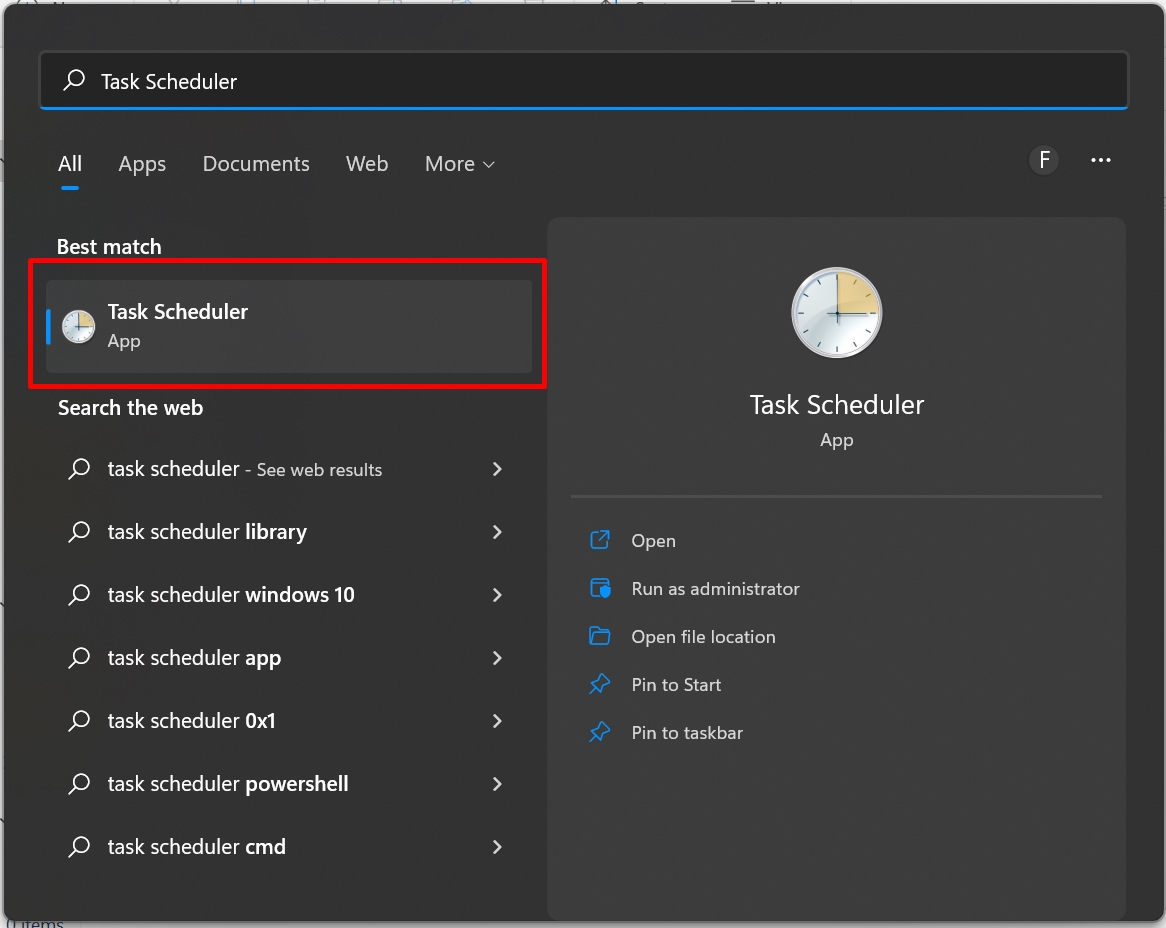The height and width of the screenshot is (928, 1166).
Task: Click magnifier icon beside 'task scheduler cmd'
Action: 79,847
